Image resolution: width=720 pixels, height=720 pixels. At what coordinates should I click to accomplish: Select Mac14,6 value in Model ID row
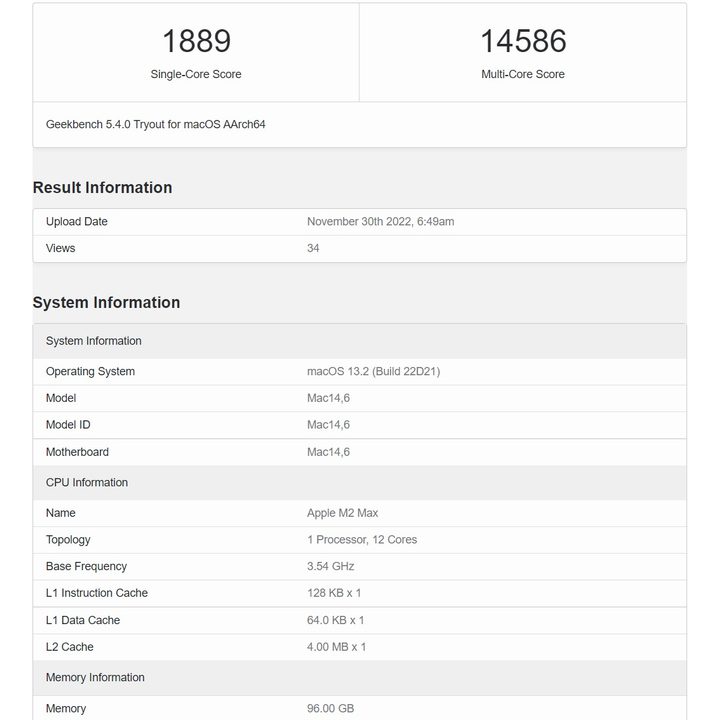[328, 425]
